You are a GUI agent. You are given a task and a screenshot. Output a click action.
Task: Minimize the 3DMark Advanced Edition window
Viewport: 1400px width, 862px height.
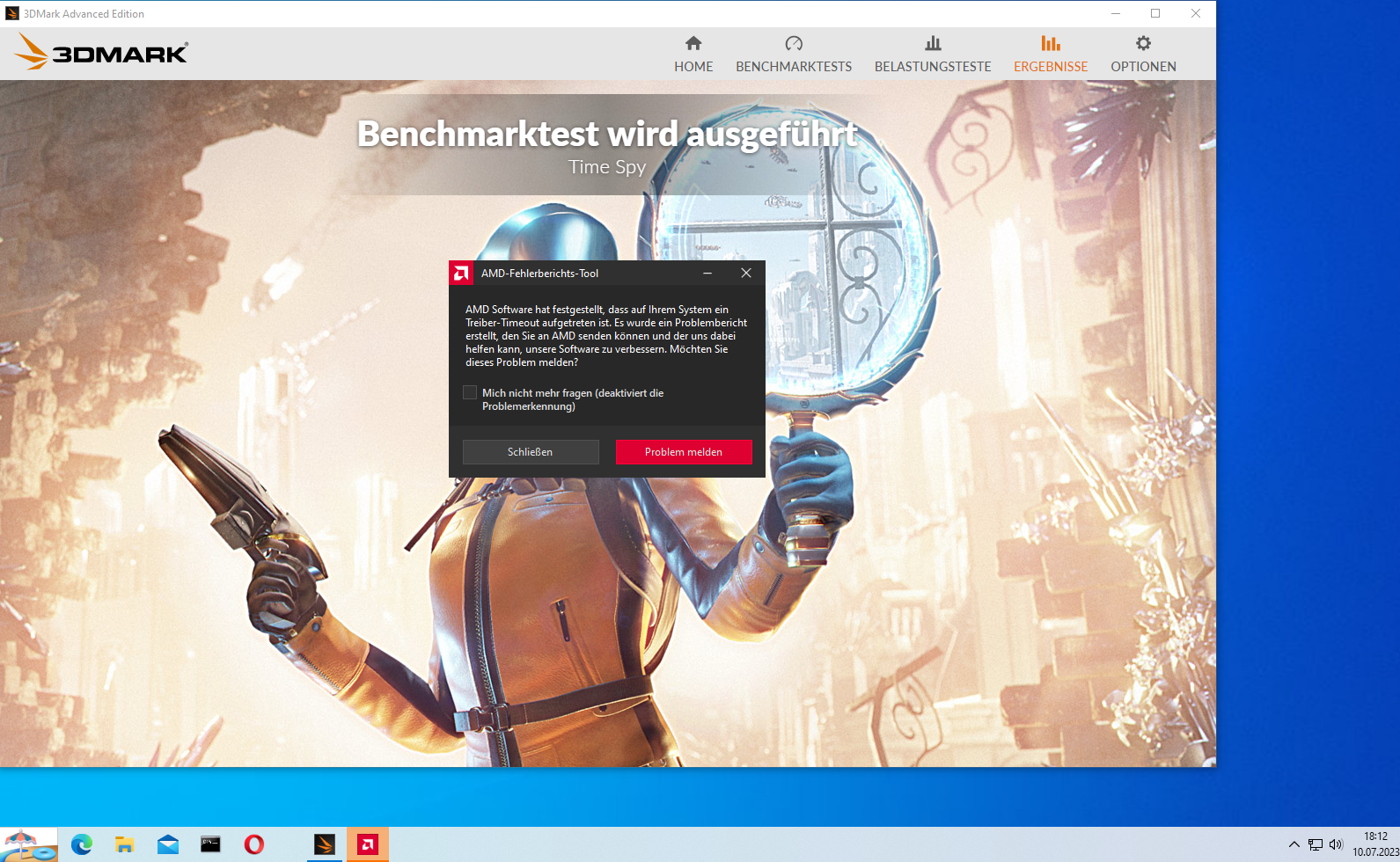[1116, 13]
